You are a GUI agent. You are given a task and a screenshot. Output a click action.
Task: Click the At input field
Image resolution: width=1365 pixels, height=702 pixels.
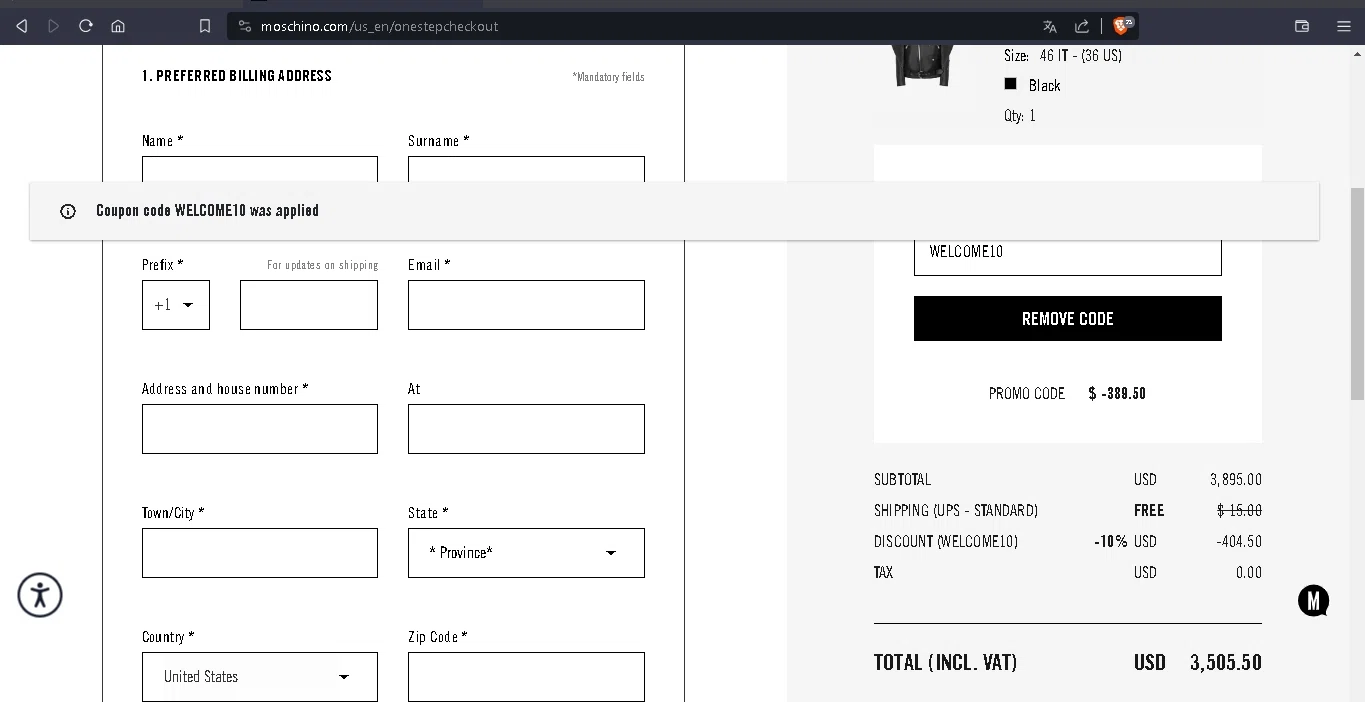[526, 429]
